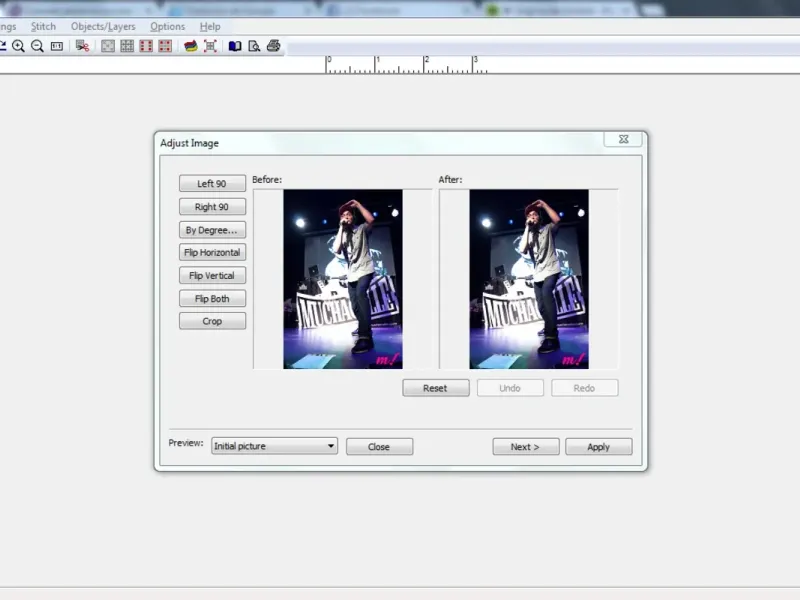This screenshot has width=800, height=600.
Task: Click the stacked color layers icon
Action: click(191, 46)
